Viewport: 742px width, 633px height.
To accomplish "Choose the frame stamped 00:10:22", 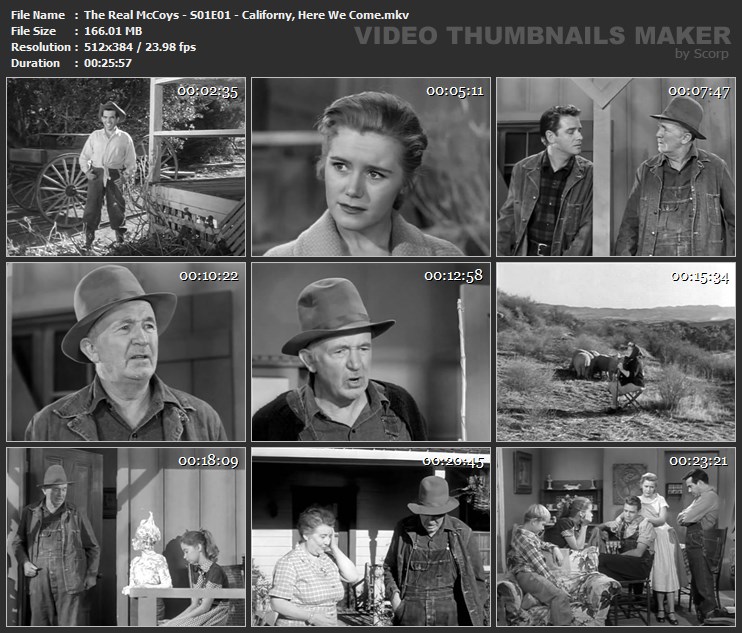I will tap(126, 352).
